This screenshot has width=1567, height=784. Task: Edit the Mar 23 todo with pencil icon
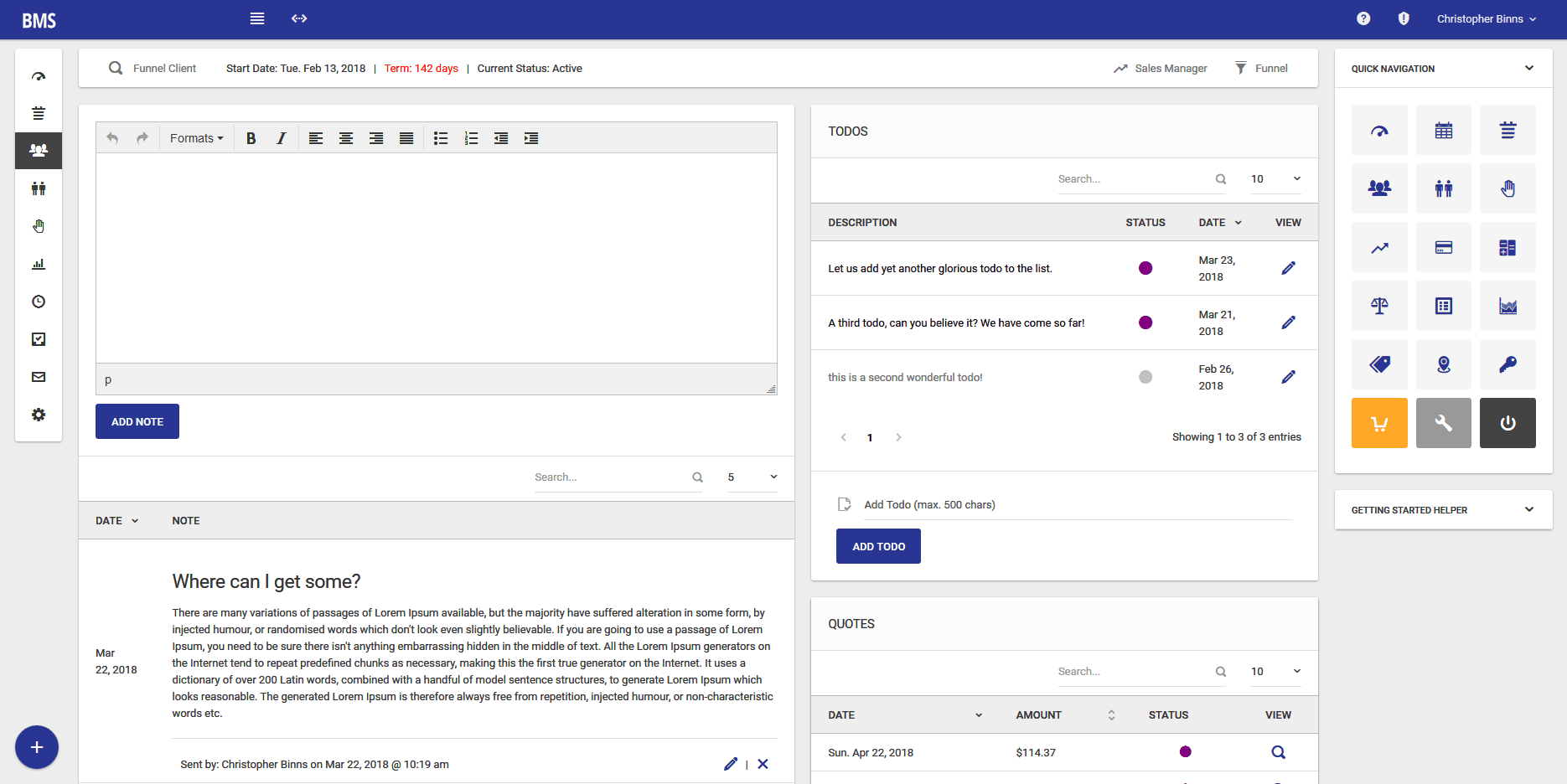[1288, 268]
